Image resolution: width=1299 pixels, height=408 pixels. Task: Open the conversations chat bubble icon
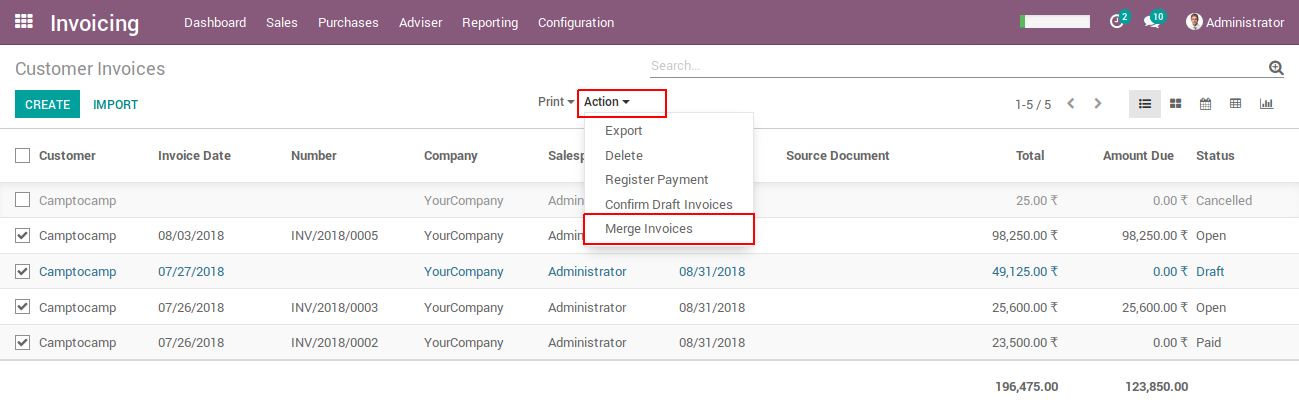coord(1151,22)
